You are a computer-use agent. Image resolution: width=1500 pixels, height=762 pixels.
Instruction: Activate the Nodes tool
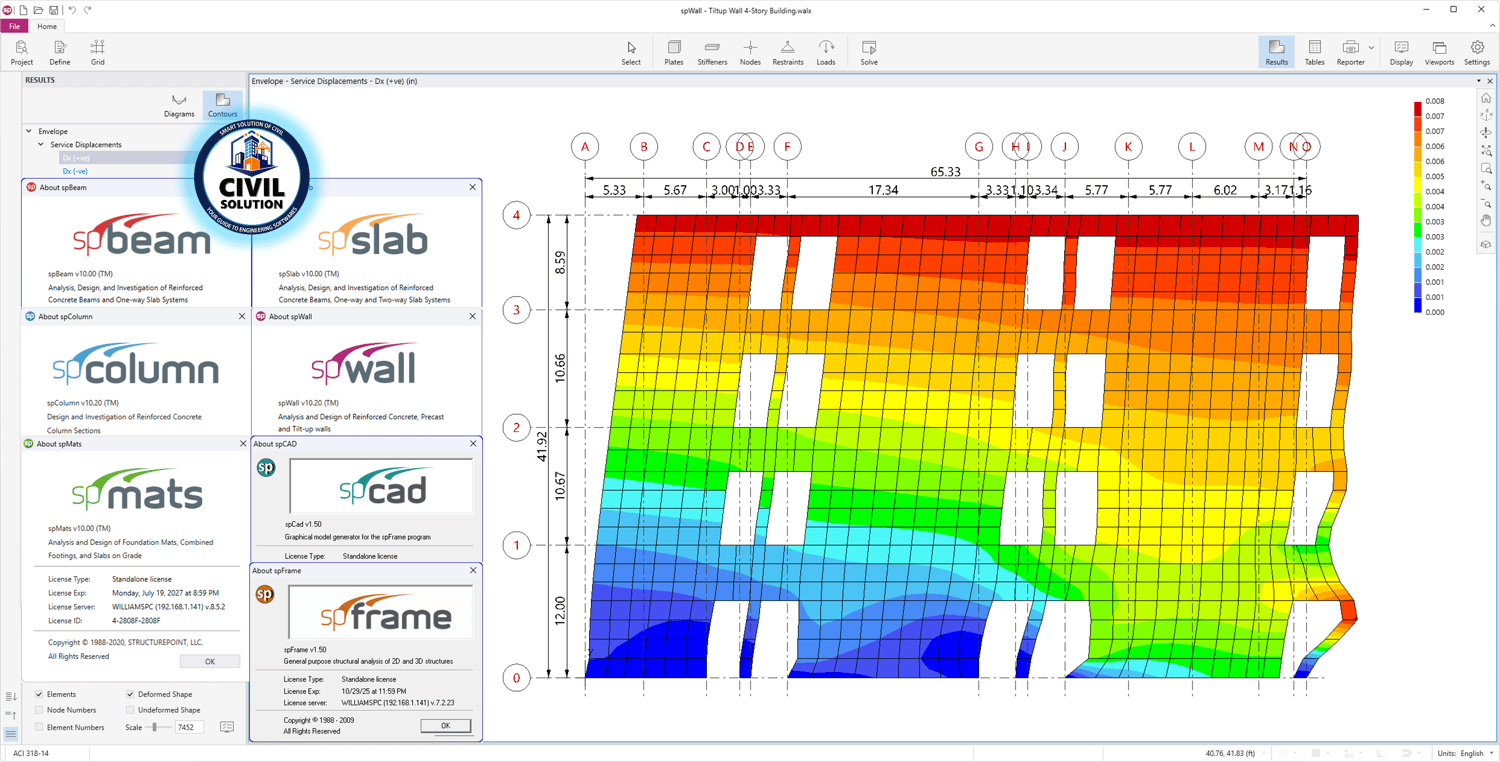(x=750, y=52)
